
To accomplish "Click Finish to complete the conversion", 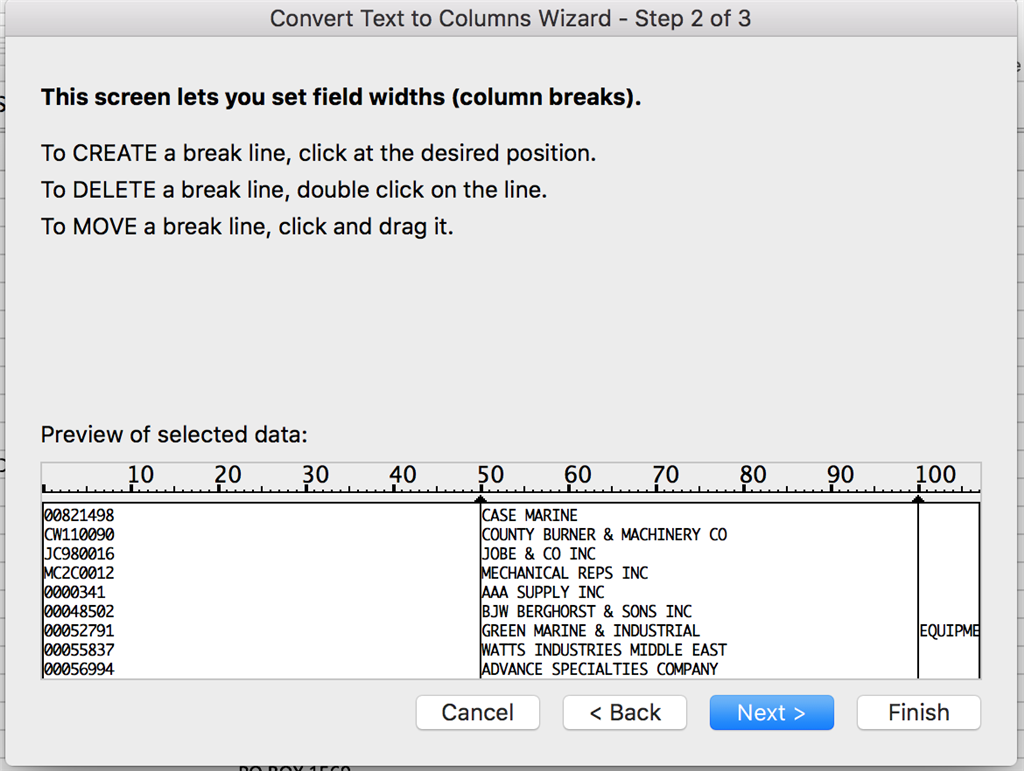I will tap(918, 713).
